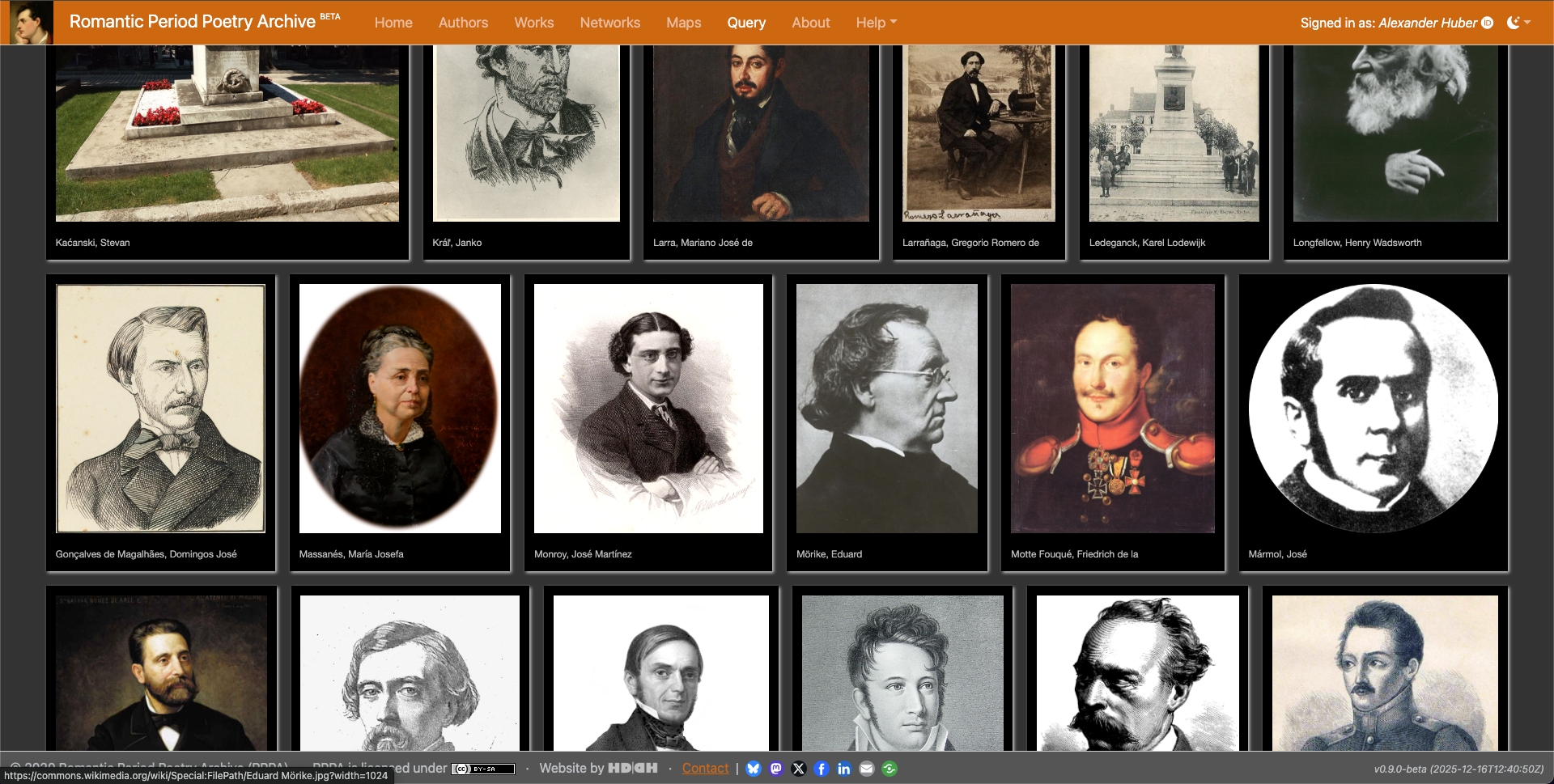
Task: Expand the Help dropdown menu
Action: 876,23
